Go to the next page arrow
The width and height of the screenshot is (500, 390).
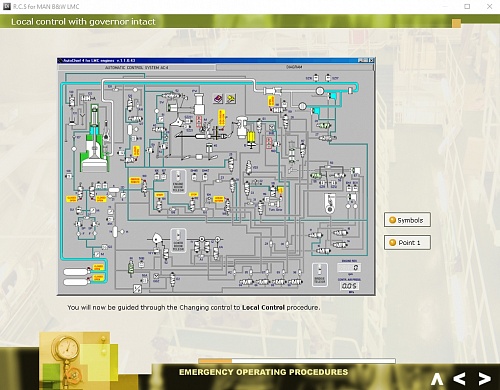point(485,379)
